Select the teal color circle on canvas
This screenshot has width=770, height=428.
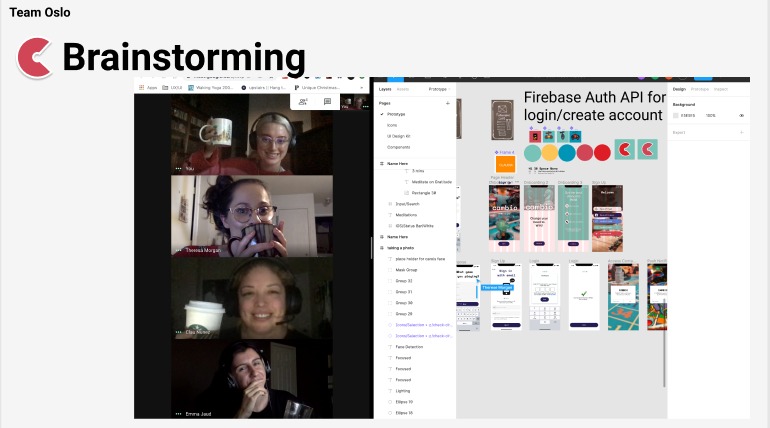tap(532, 153)
